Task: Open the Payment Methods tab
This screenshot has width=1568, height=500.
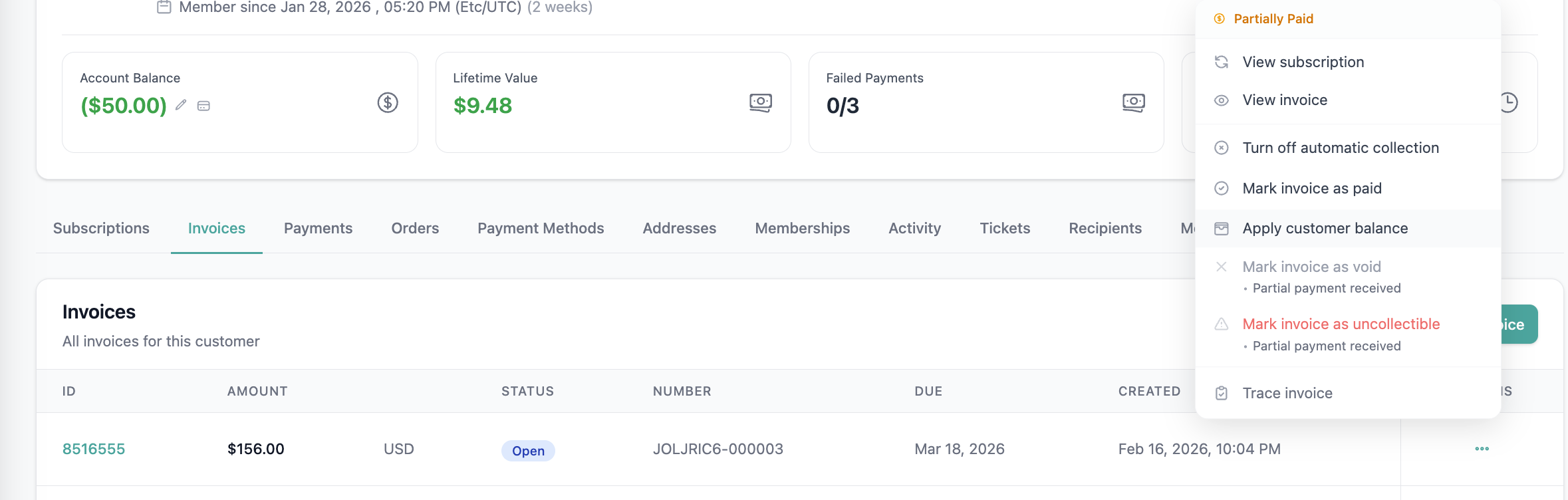Action: [541, 228]
